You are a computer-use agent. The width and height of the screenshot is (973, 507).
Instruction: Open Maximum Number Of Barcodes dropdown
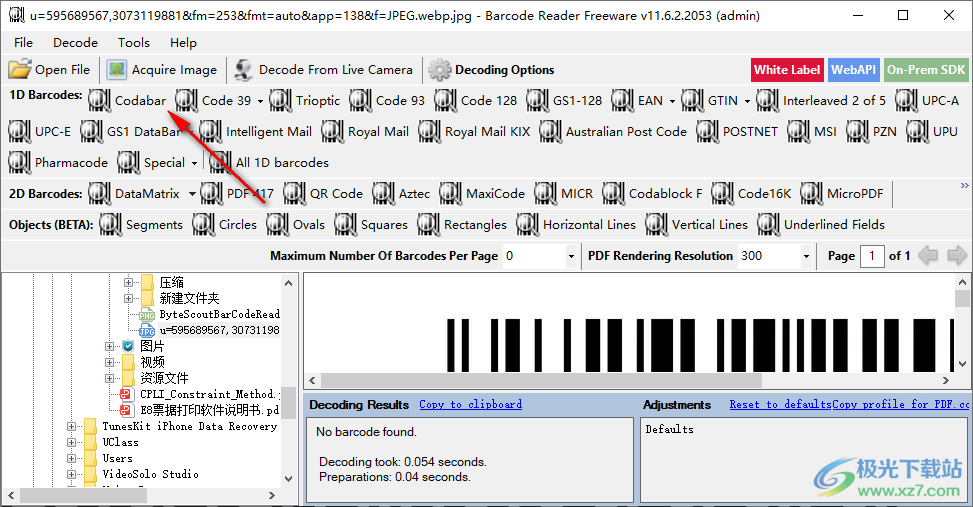[x=571, y=256]
